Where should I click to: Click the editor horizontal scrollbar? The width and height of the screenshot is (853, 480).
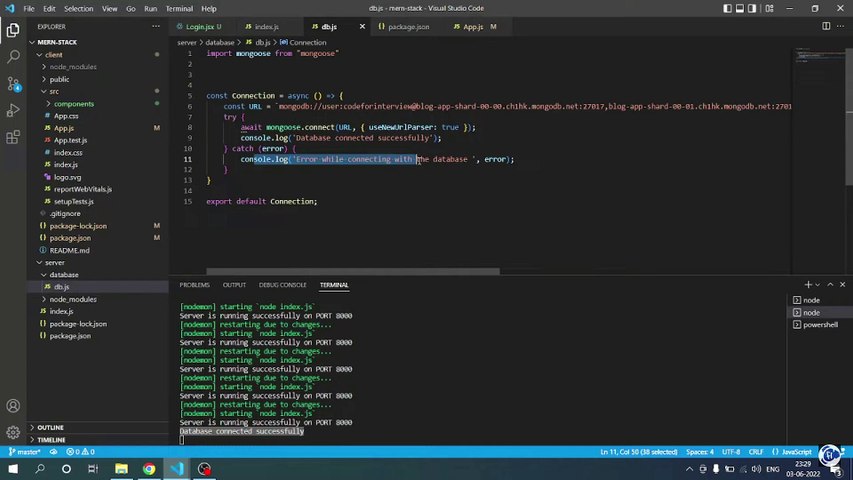(x=353, y=271)
